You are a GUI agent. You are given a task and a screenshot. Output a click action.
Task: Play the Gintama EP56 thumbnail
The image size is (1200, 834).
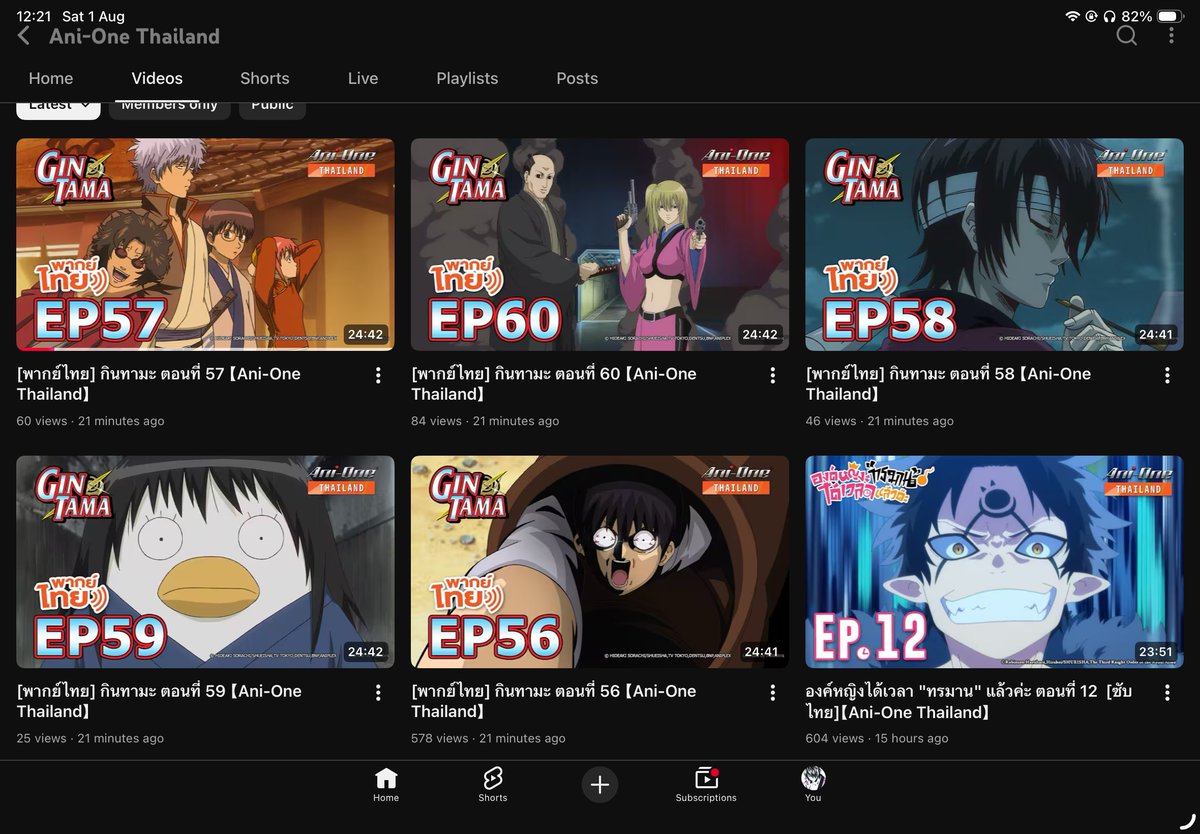click(x=600, y=562)
